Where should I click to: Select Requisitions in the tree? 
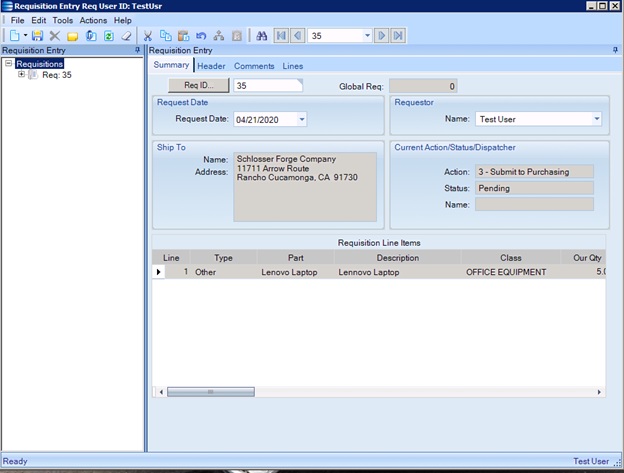click(39, 64)
